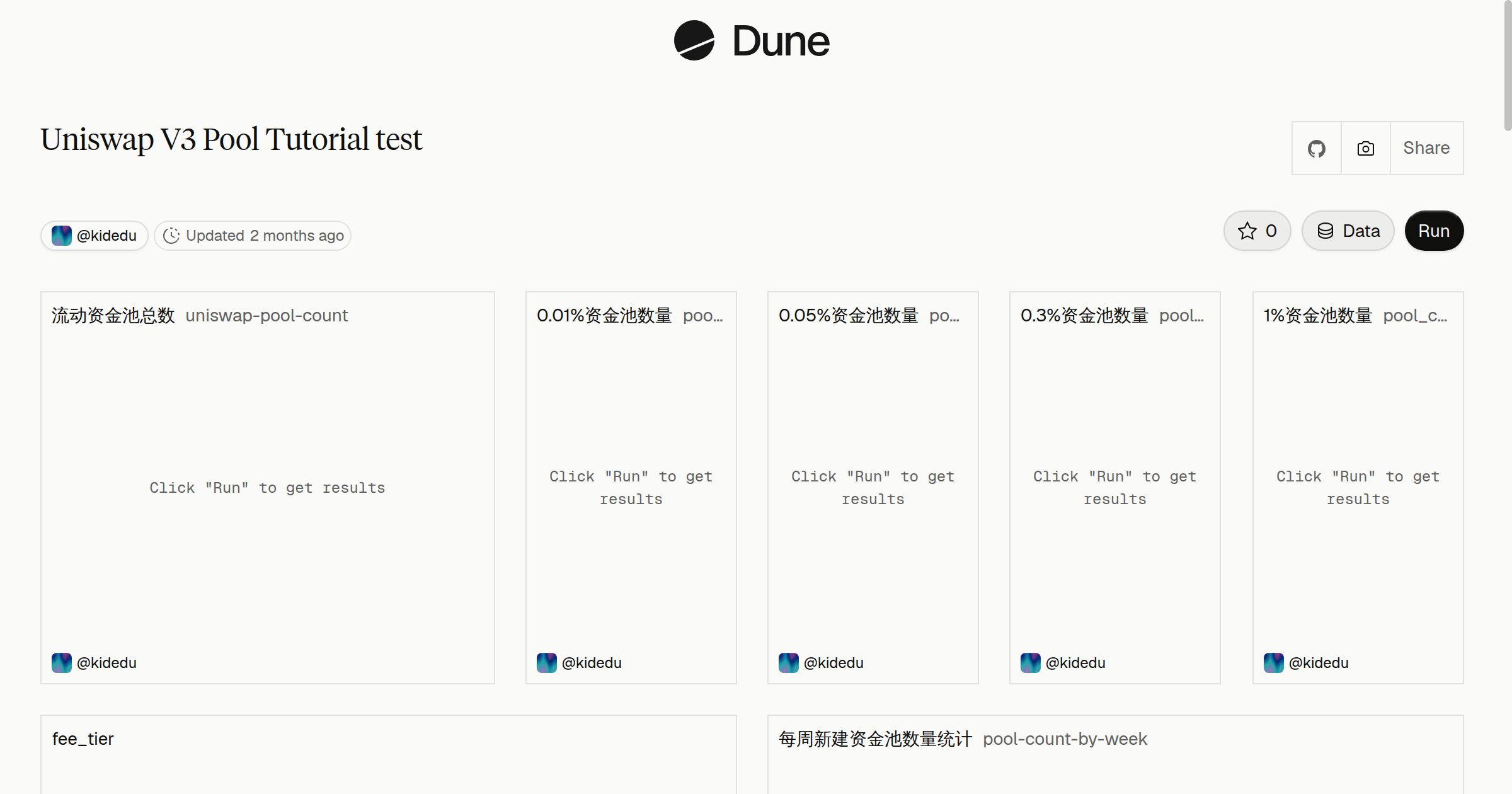Click the Uniswap V3 Pool Tutorial test title

[x=231, y=139]
